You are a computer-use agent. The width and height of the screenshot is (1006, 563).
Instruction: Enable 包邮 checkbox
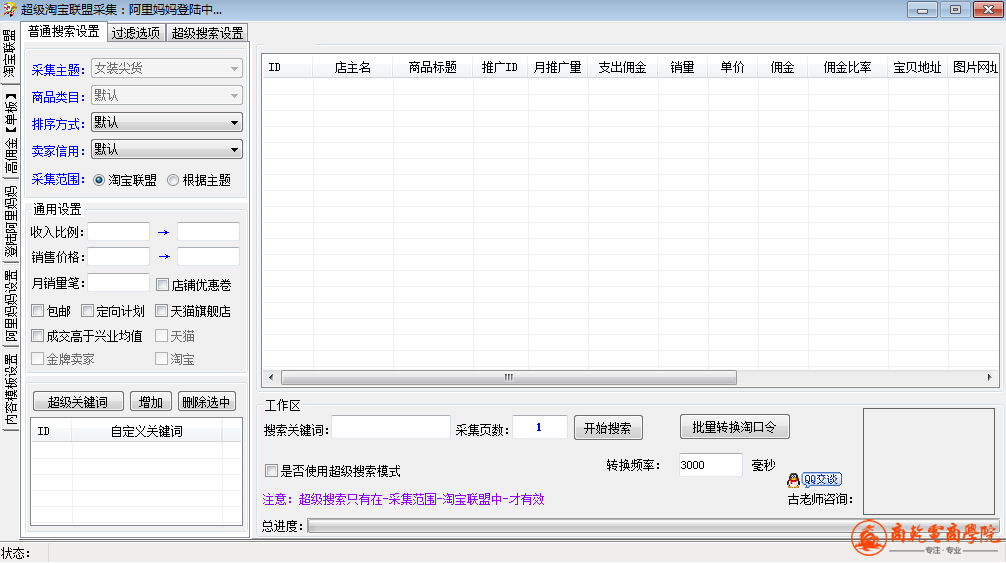pos(38,311)
